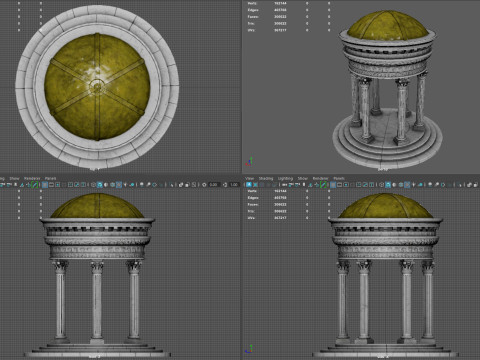
Task: Toggle Wireframe on Shaded in lower-right panel
Action: pyautogui.click(x=401, y=184)
